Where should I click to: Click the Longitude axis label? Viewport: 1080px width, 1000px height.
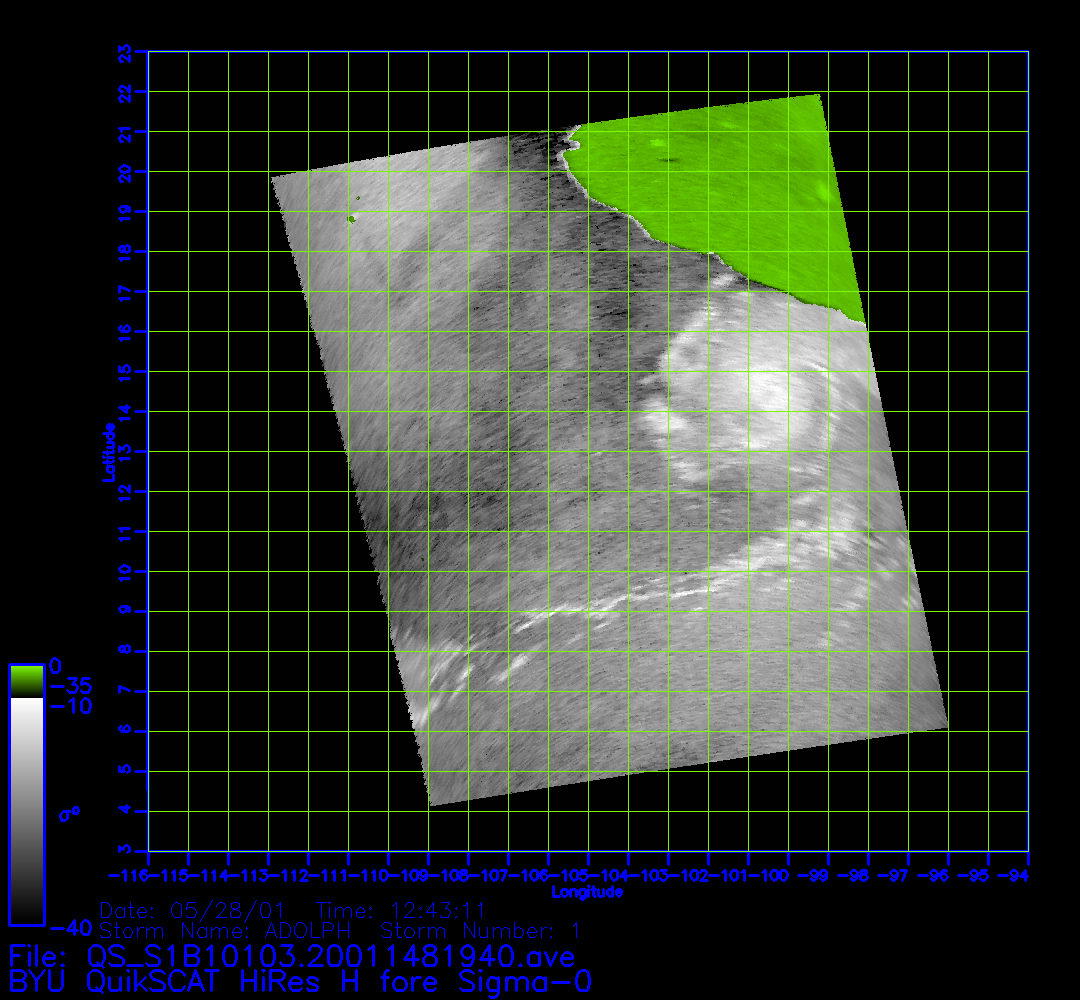coord(587,892)
